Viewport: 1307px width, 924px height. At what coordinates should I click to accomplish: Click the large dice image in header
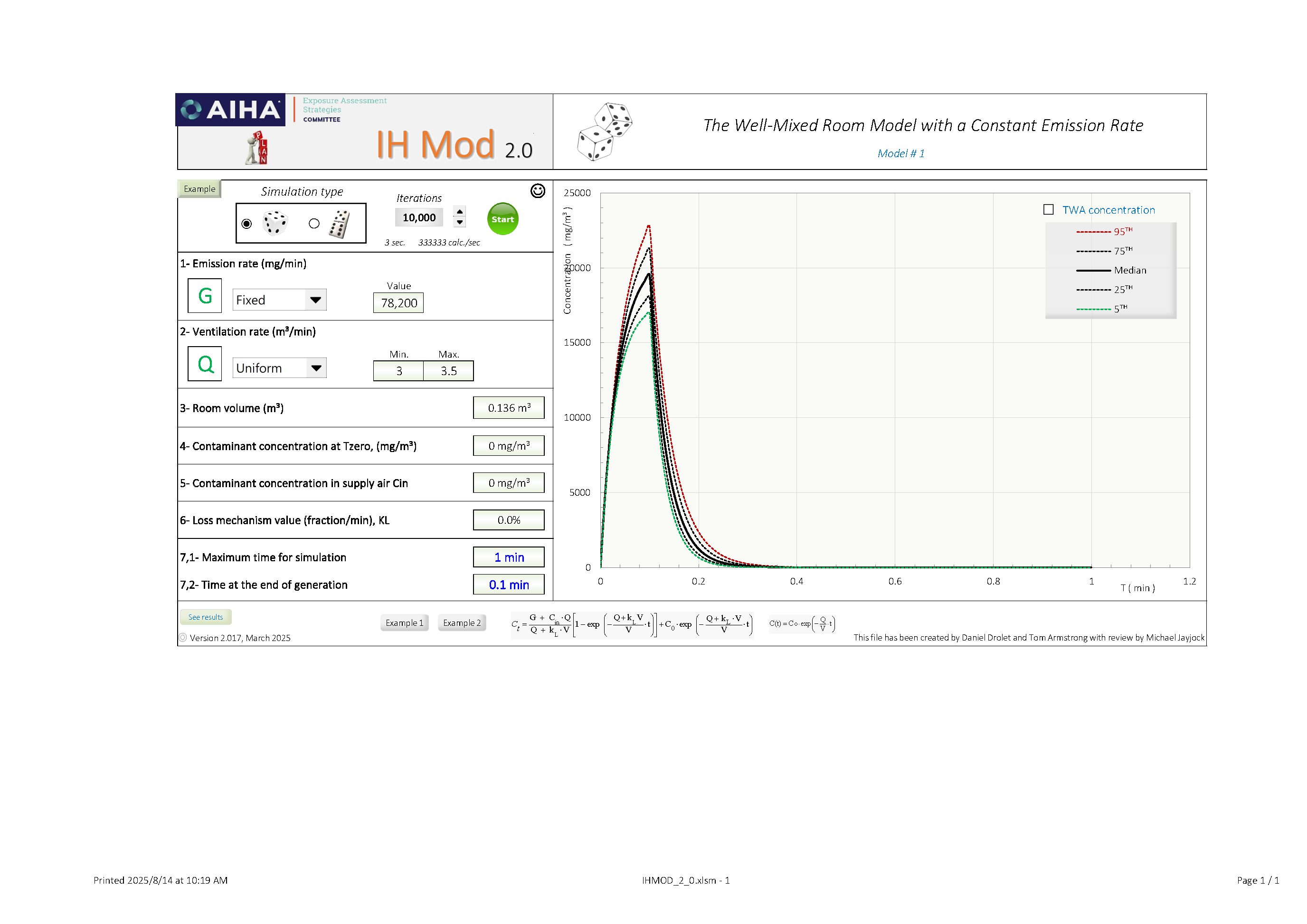coord(604,132)
